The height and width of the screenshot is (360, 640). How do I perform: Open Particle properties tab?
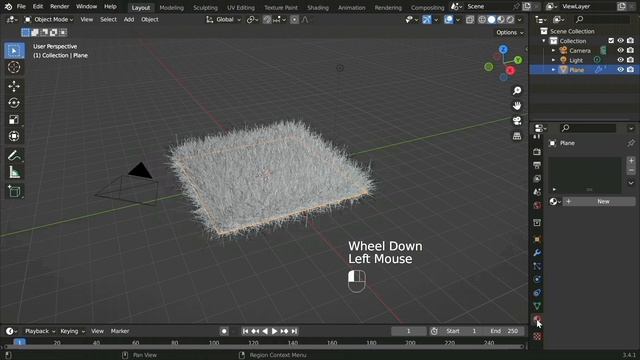point(537,266)
